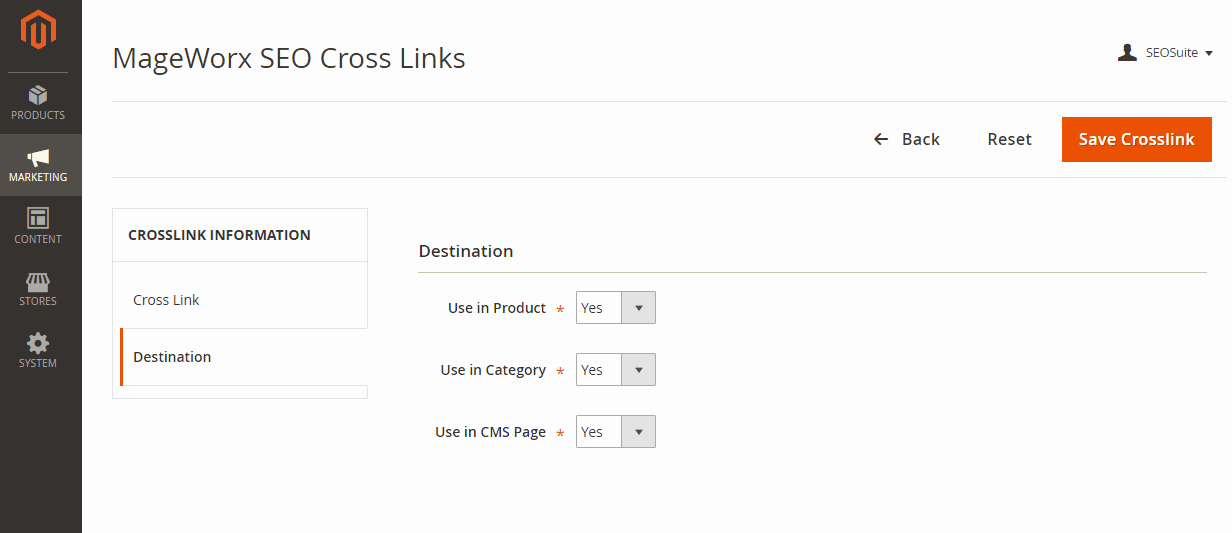Open the System gear icon
Screen dimensions: 1232x533
pyautogui.click(x=38, y=343)
